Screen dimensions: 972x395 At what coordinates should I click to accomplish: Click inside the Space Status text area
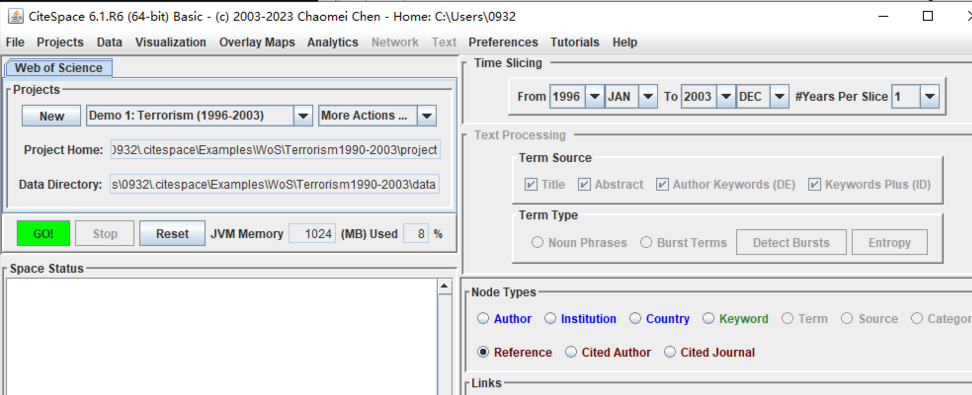click(x=221, y=336)
